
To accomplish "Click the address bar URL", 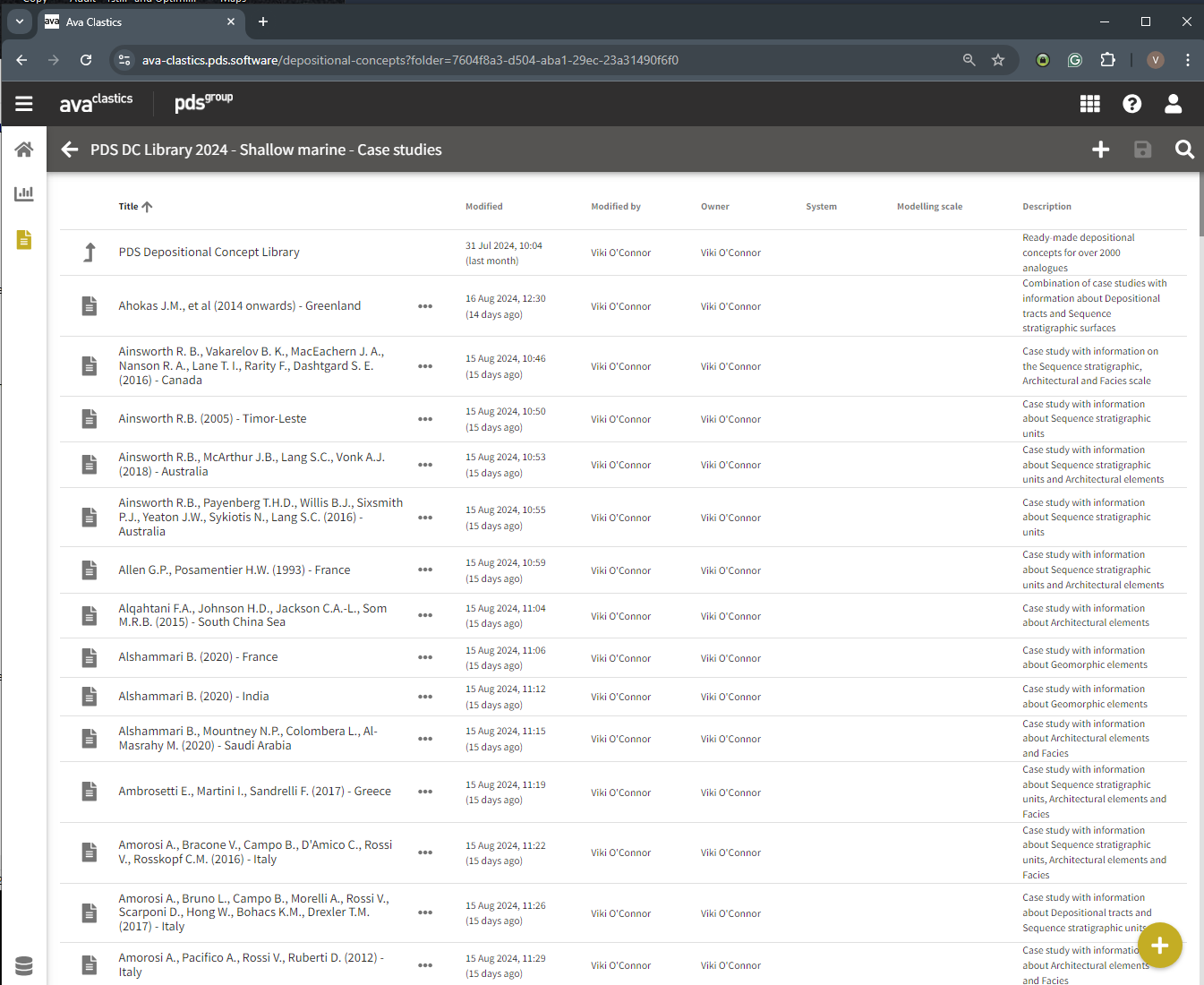I will click(410, 61).
